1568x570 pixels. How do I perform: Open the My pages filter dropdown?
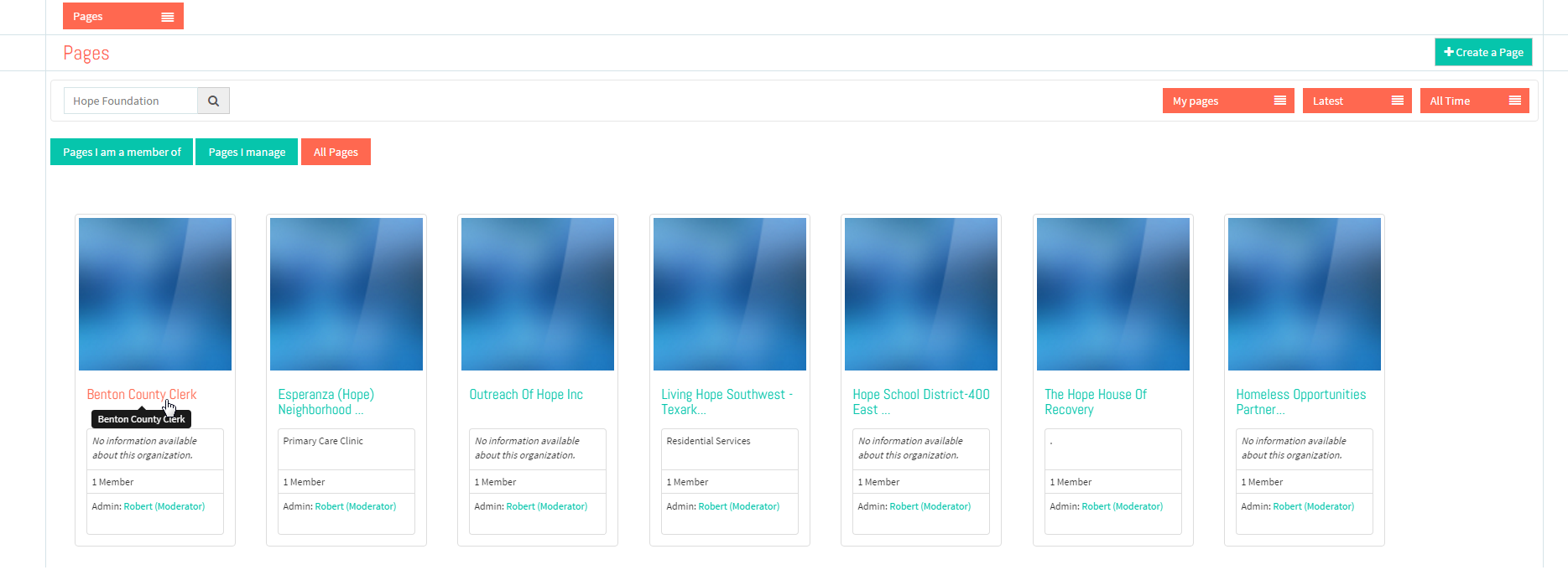point(1228,101)
